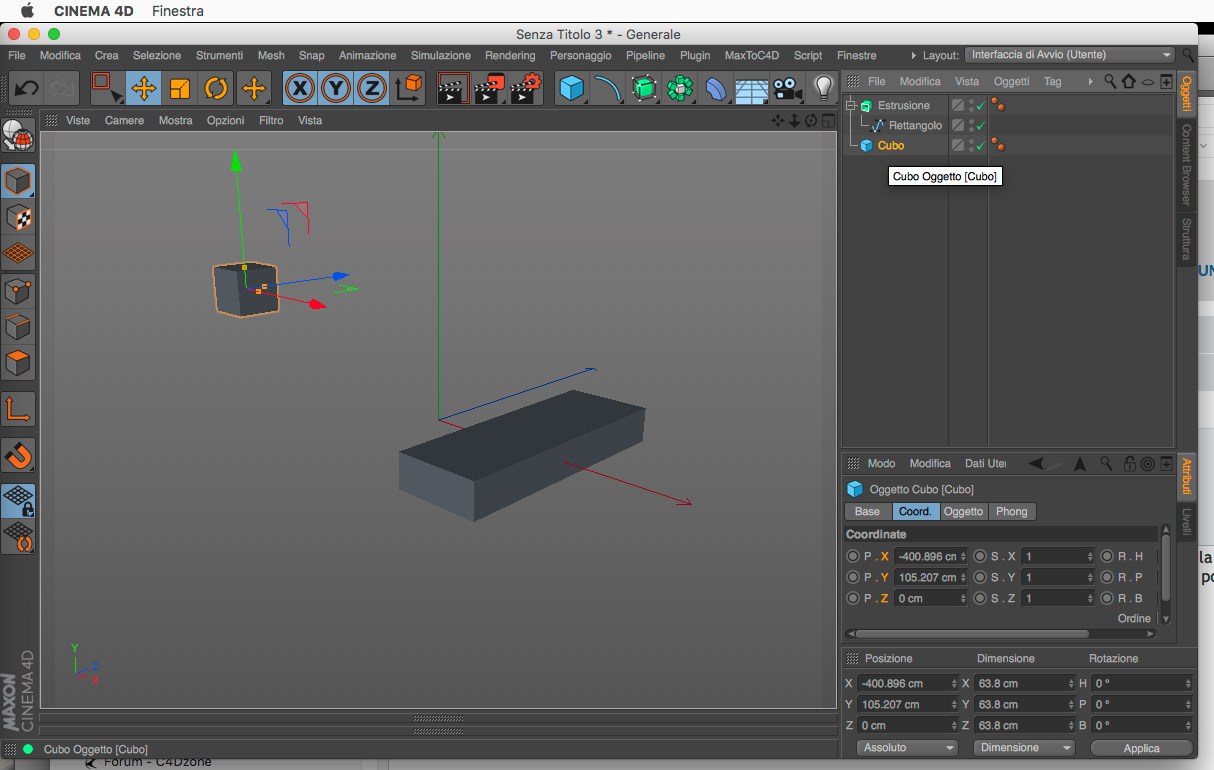
Task: Switch to the Content Browser side tab
Action: tap(1186, 165)
